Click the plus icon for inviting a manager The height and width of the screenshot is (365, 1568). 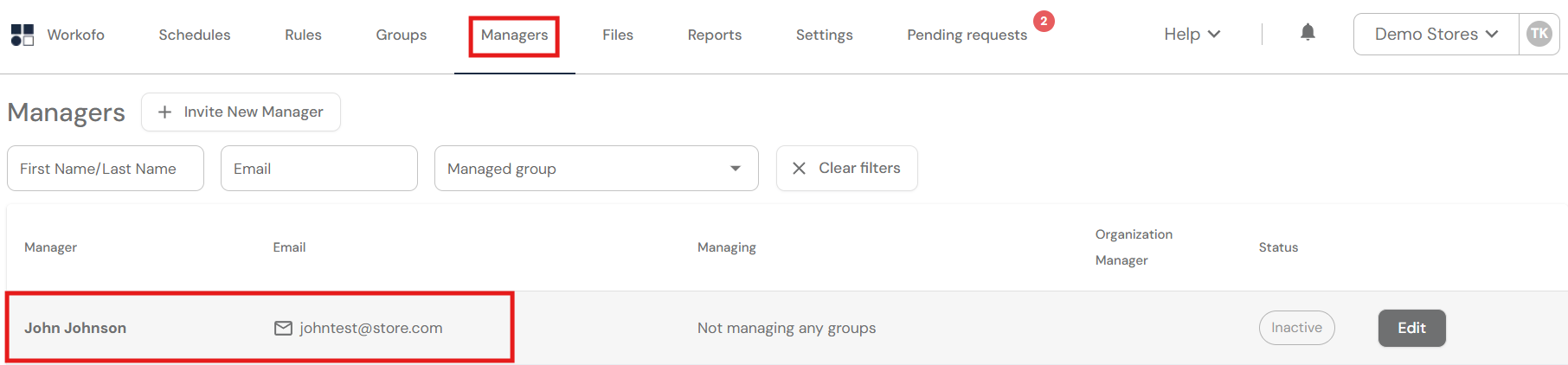coord(164,112)
